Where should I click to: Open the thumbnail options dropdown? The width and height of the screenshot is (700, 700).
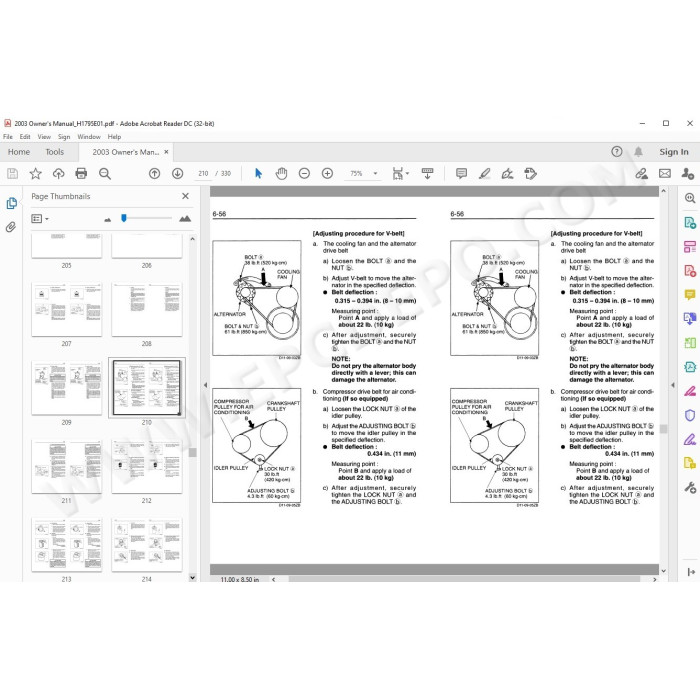[x=40, y=219]
